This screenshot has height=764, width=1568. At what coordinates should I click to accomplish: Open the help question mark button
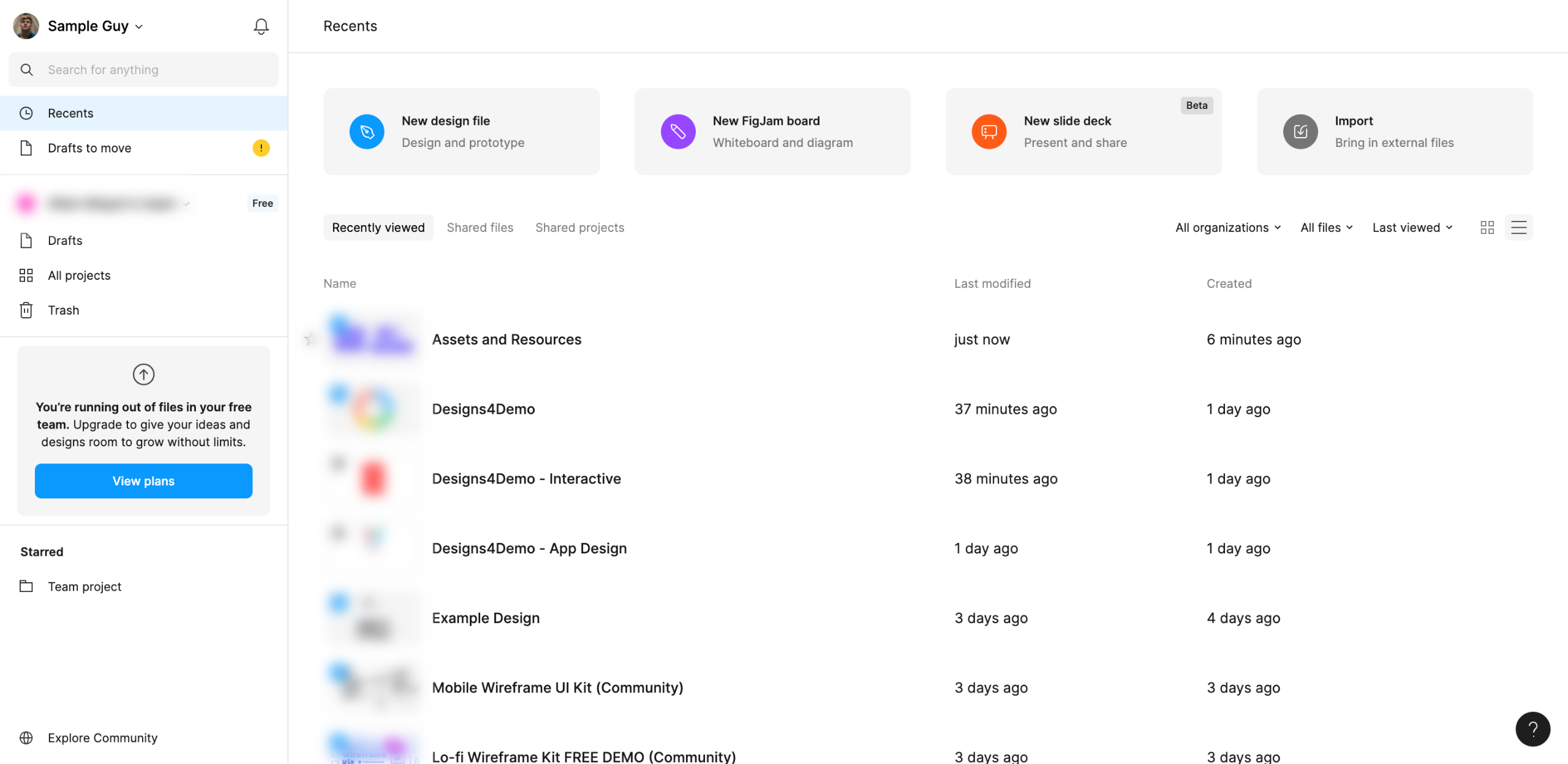(x=1532, y=728)
